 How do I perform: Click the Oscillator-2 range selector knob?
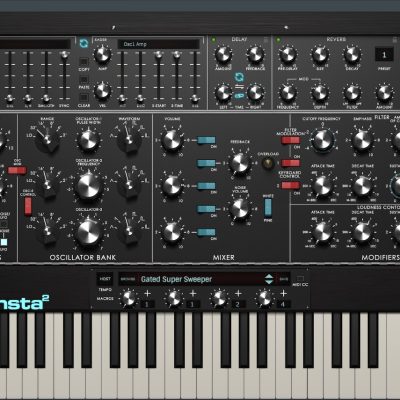point(47,184)
